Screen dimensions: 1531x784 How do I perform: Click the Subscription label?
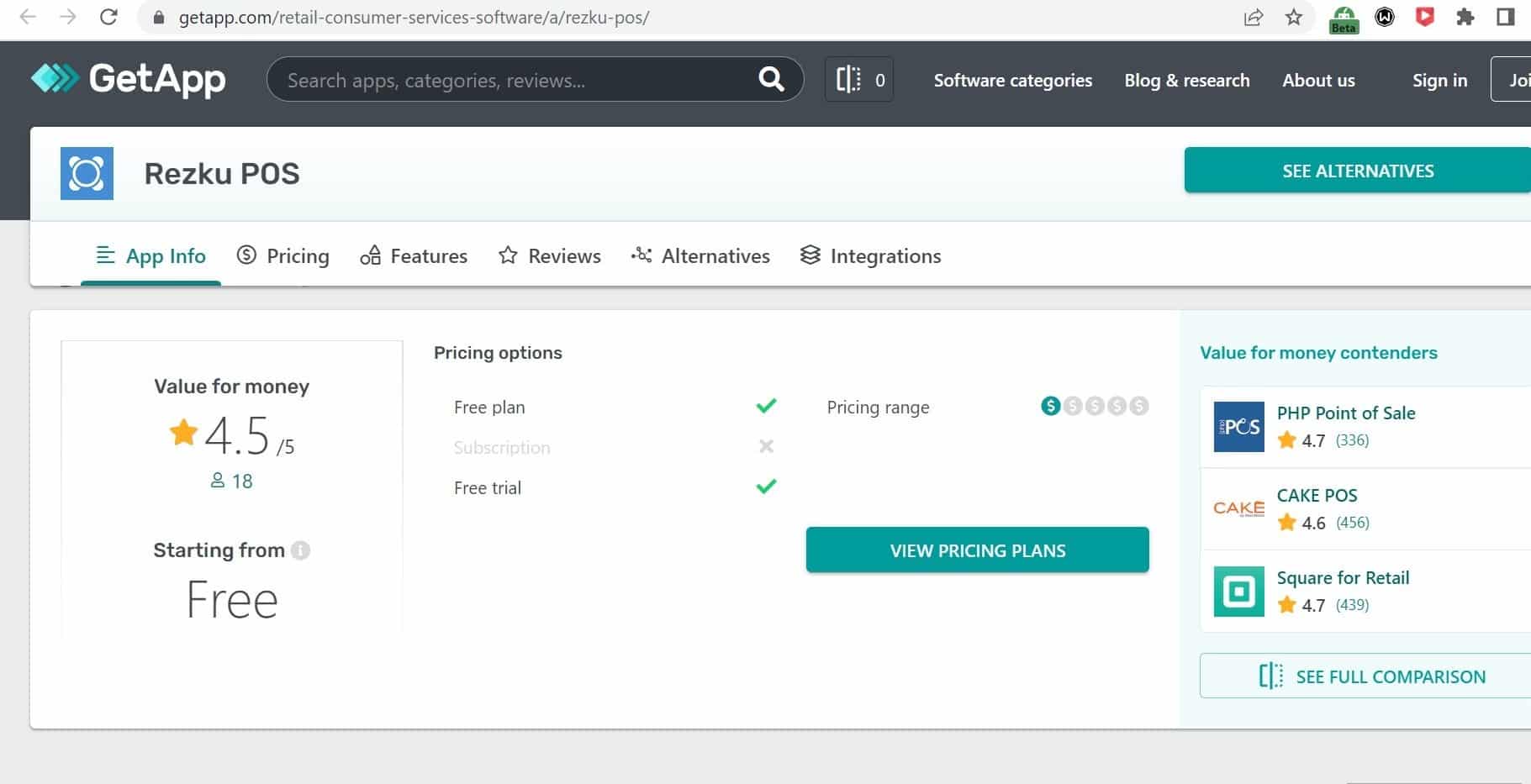tap(502, 447)
